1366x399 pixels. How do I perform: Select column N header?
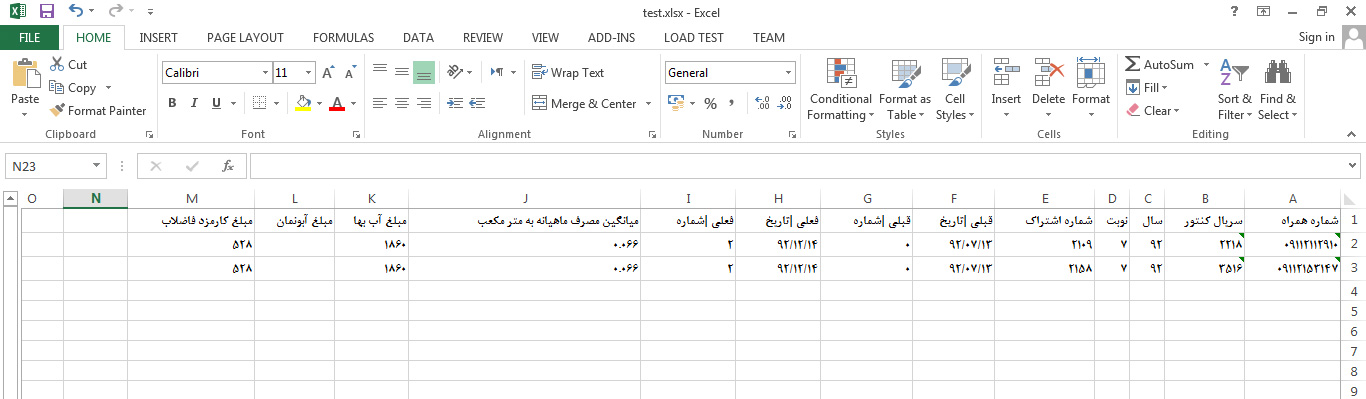coord(95,198)
